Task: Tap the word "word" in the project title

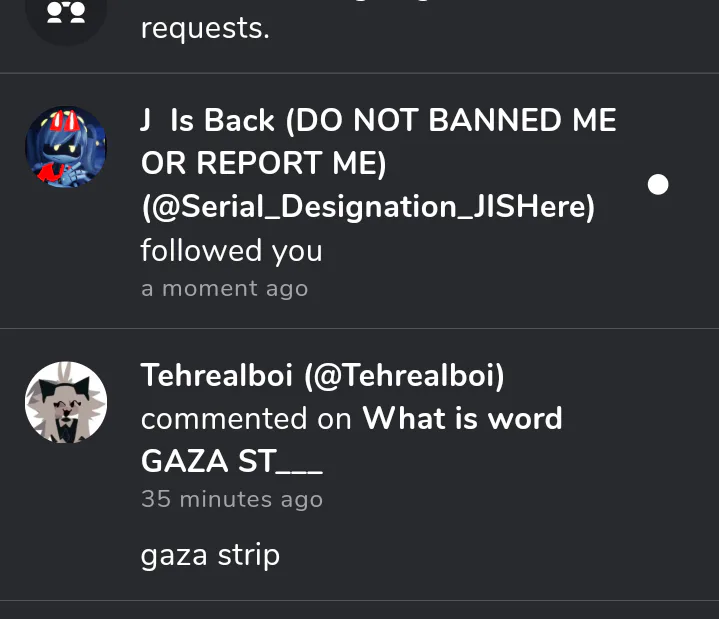Action: (525, 418)
